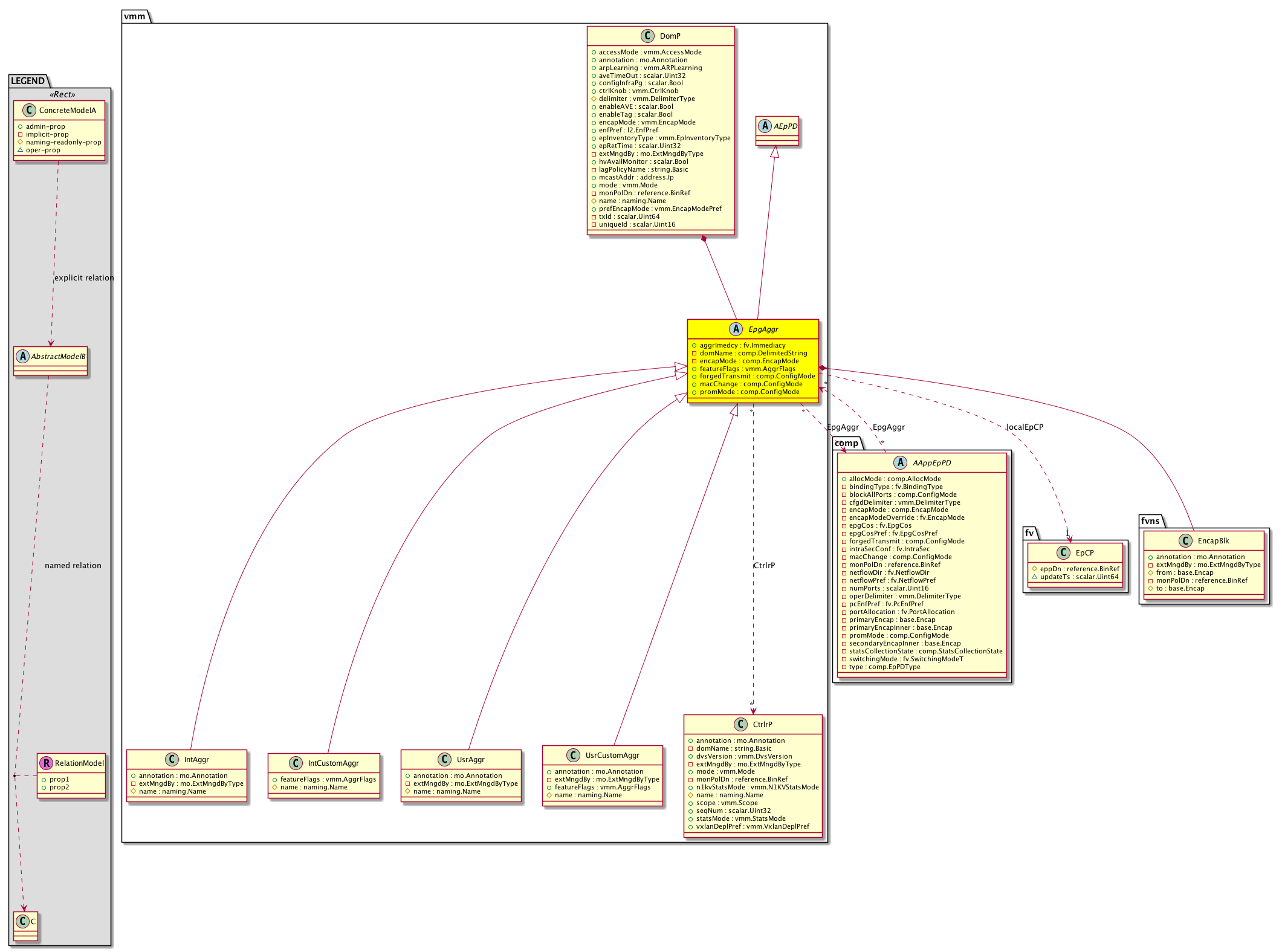Click the abstract icon next to AEpPD
Screen dimensions: 1282x952
click(x=765, y=126)
